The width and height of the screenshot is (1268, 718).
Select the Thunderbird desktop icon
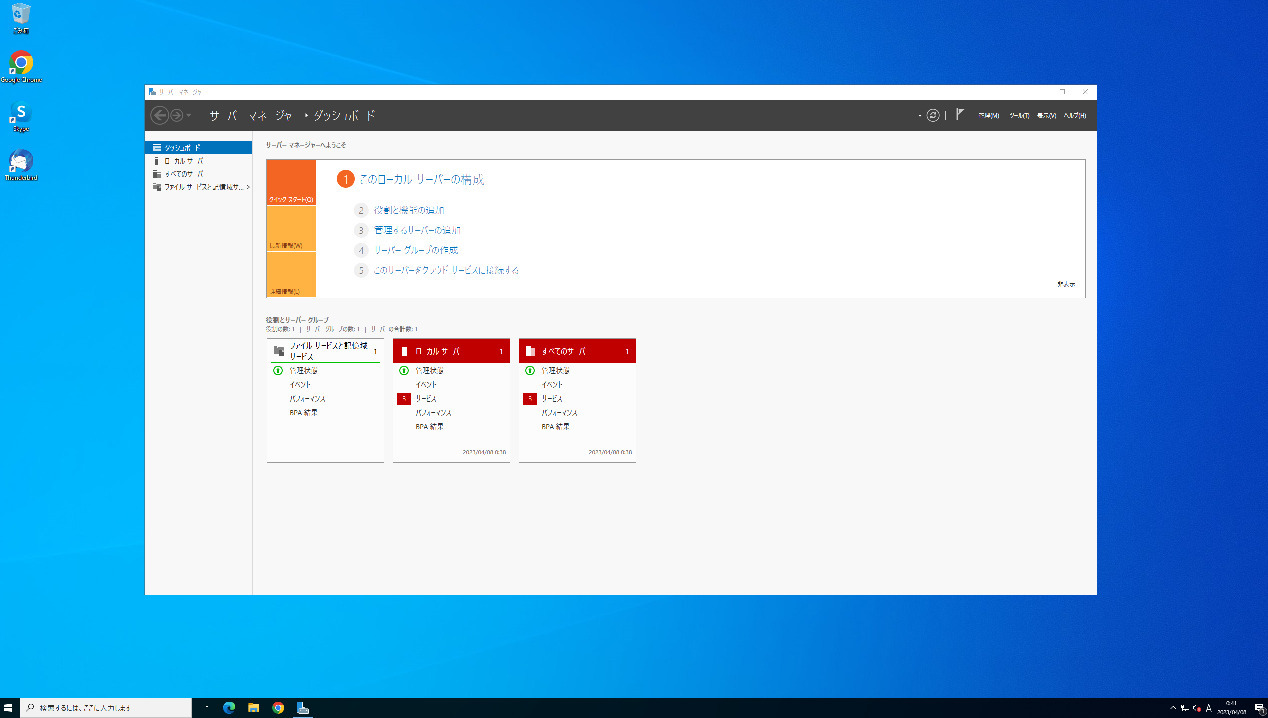[x=21, y=166]
